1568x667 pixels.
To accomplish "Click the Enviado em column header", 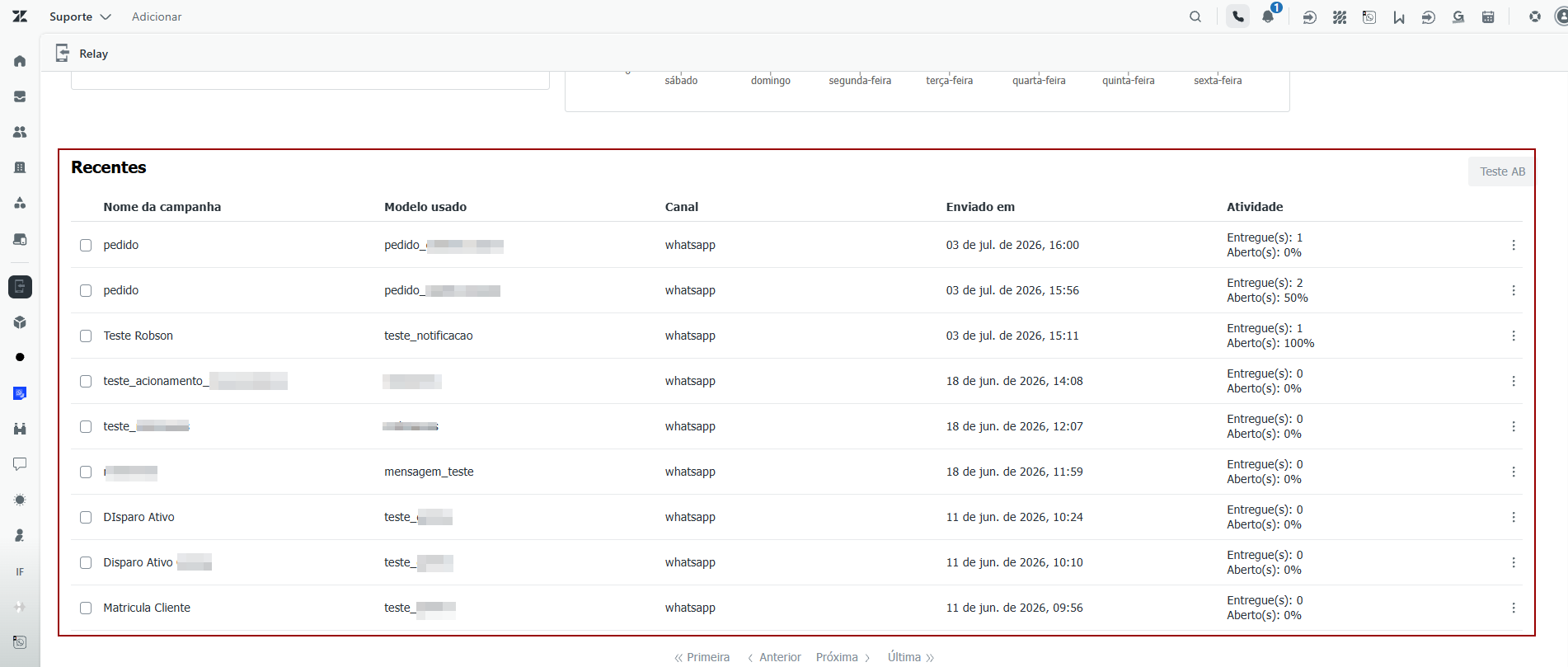I will 980,207.
